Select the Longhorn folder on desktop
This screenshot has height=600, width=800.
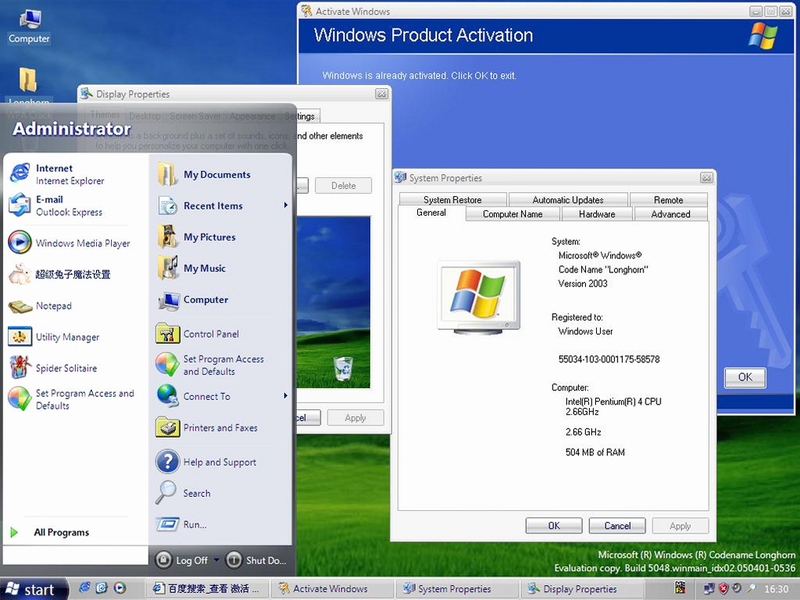point(28,86)
